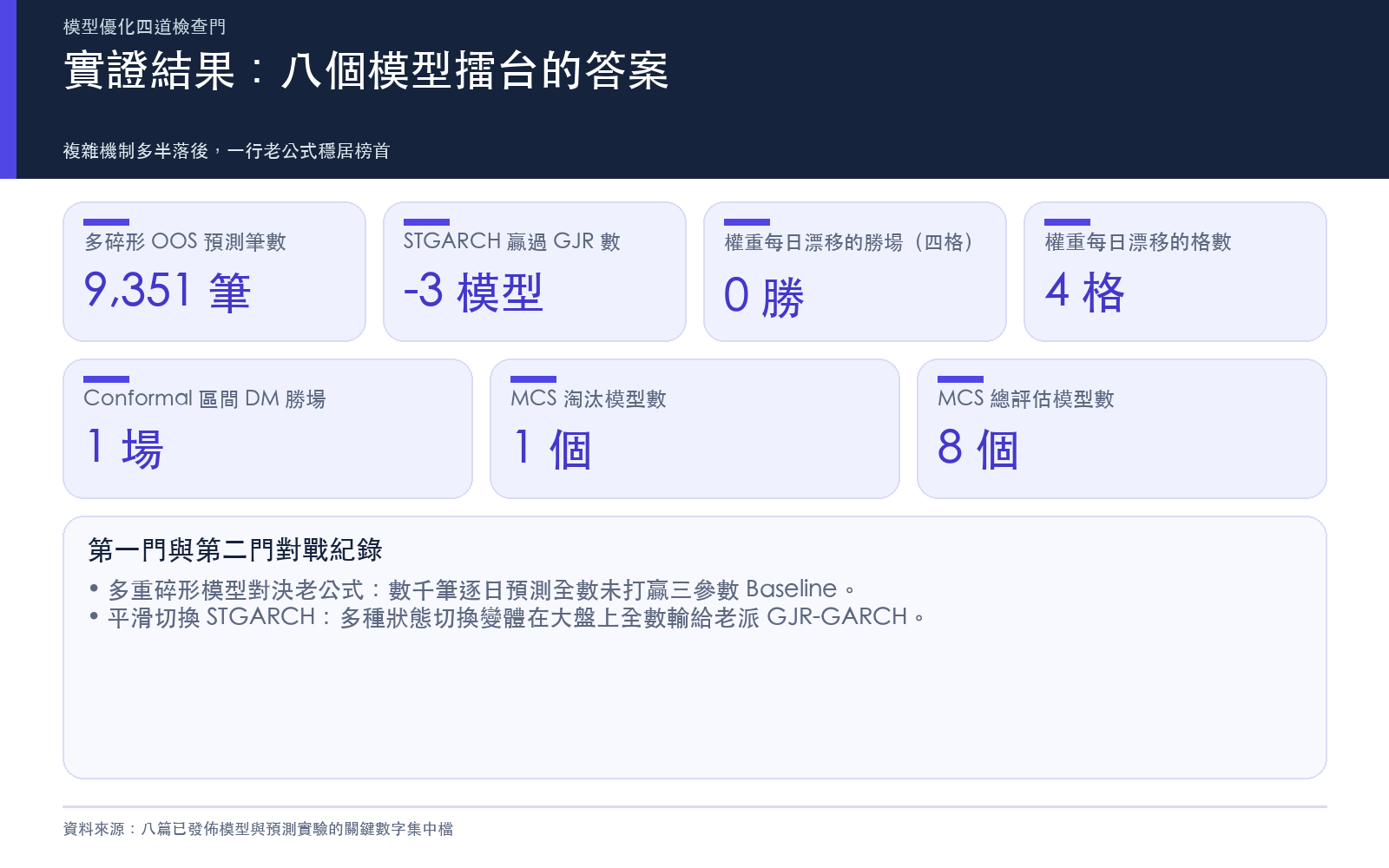Select the value 9,351 筆
Image resolution: width=1389 pixels, height=868 pixels.
coord(168,291)
